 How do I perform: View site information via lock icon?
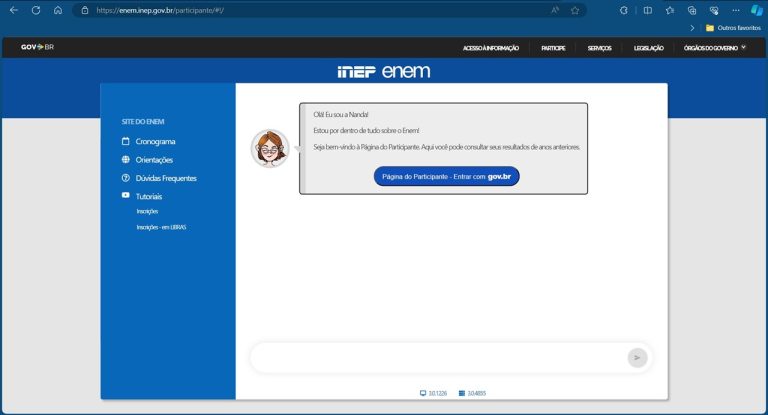85,10
